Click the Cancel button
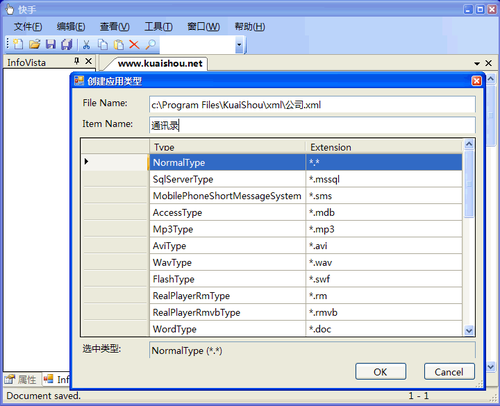 tap(449, 372)
